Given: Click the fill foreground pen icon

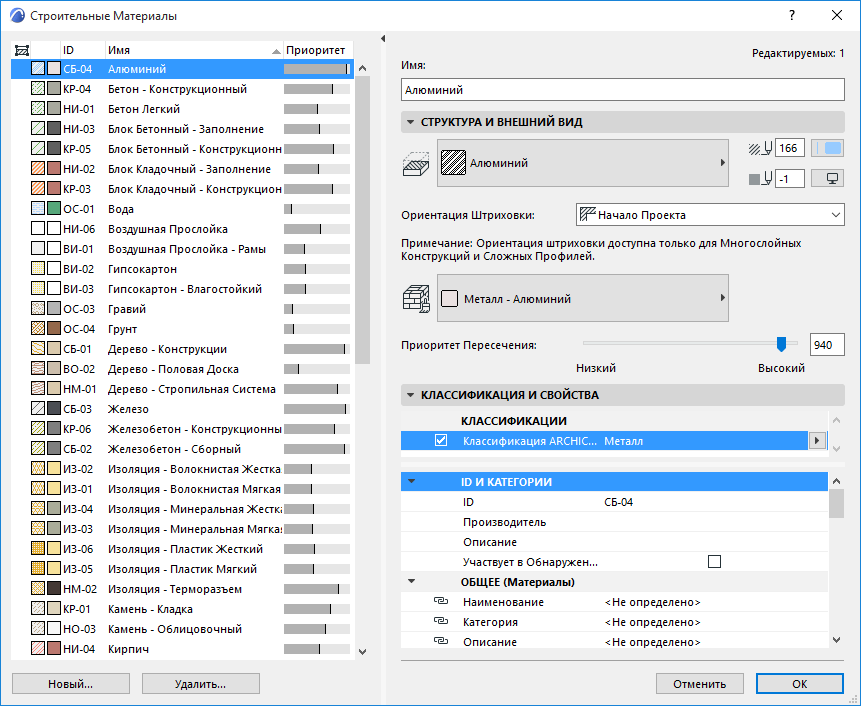Looking at the screenshot, I should 761,148.
